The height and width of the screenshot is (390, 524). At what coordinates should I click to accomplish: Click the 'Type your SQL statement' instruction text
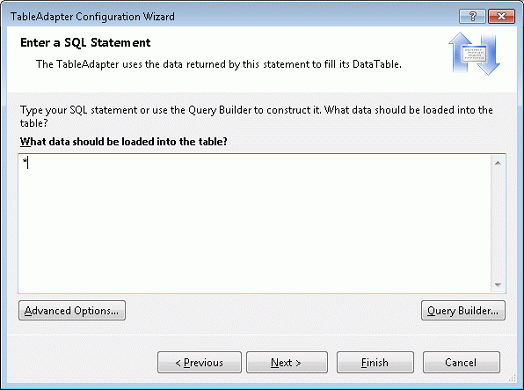coord(256,116)
